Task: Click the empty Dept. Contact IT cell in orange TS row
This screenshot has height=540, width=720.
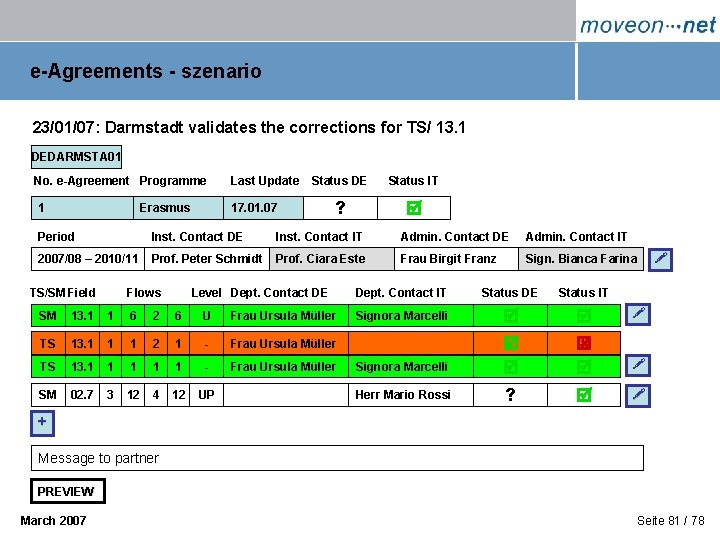Action: click(x=411, y=343)
